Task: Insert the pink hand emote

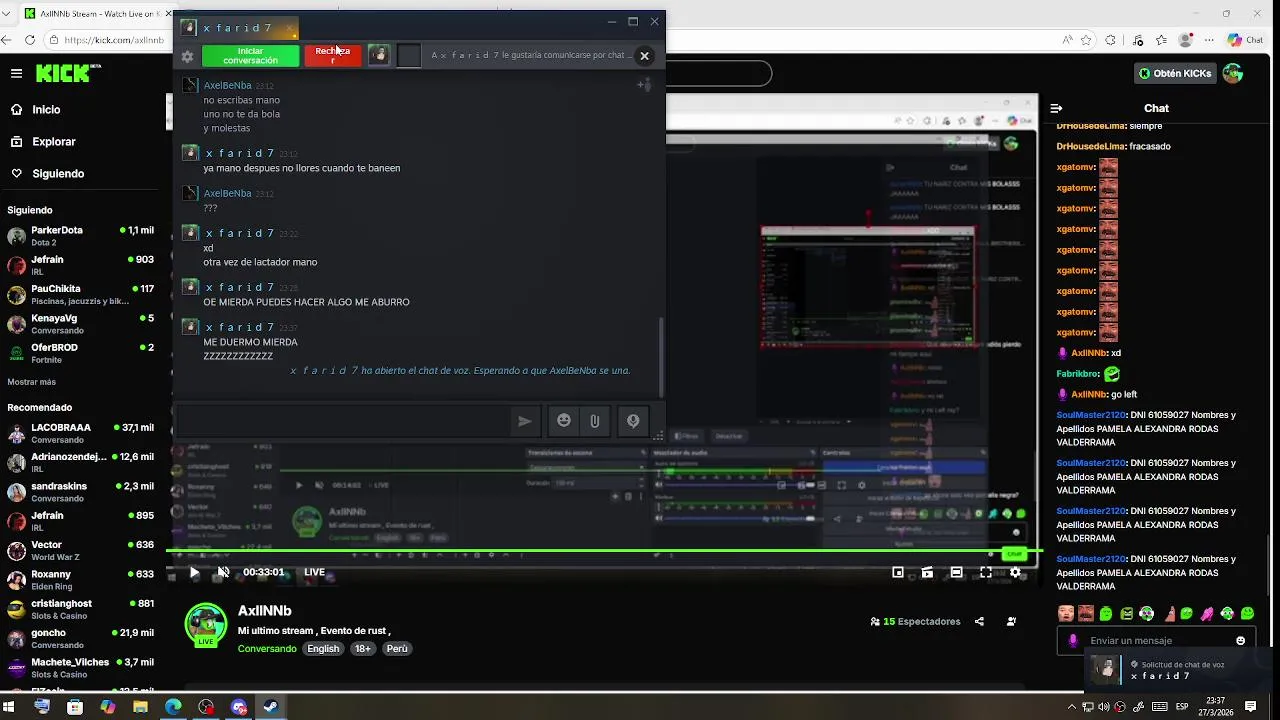Action: pyautogui.click(x=1207, y=613)
